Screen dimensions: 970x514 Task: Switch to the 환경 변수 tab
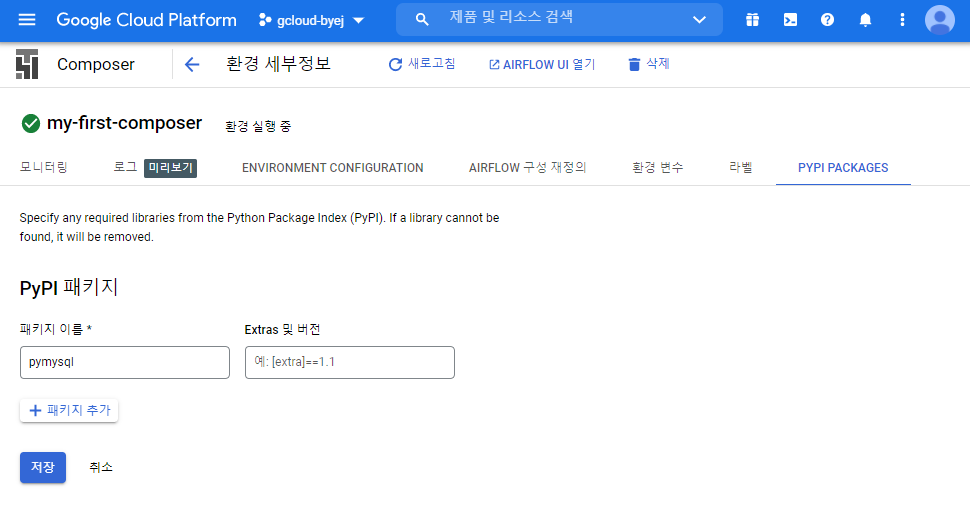click(x=657, y=168)
